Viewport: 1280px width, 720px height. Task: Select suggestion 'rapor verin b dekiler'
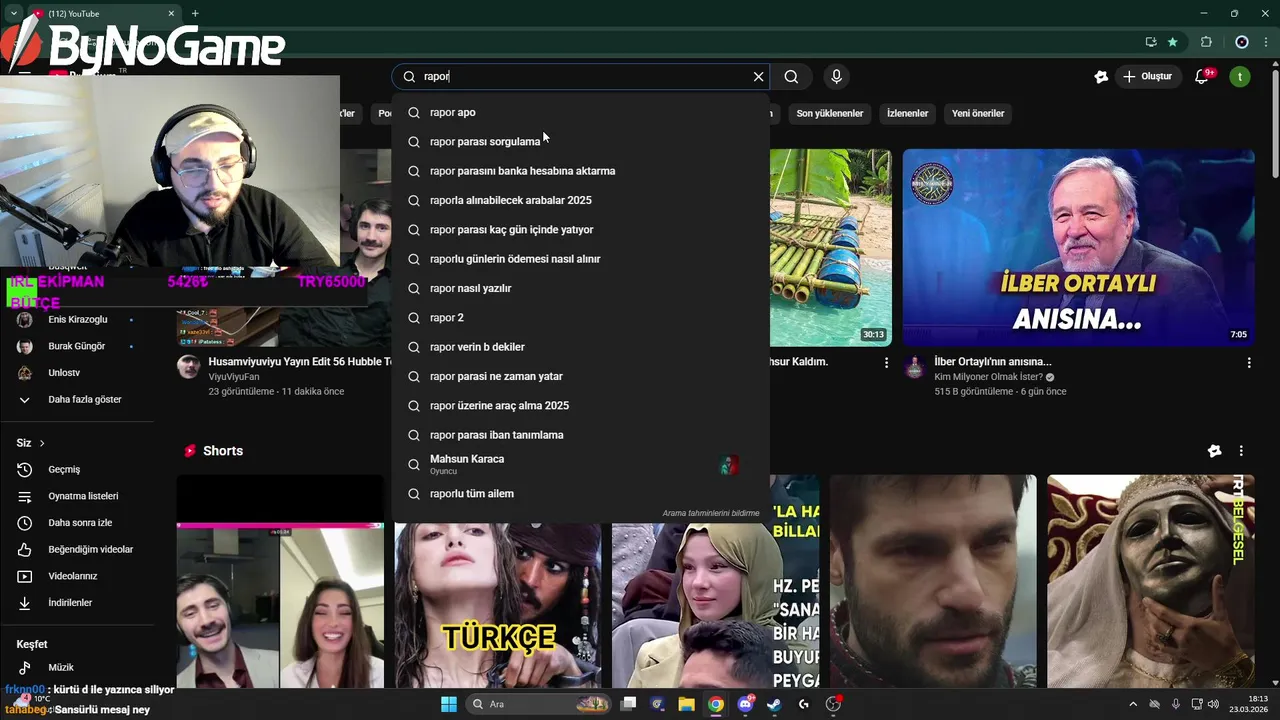(x=581, y=347)
